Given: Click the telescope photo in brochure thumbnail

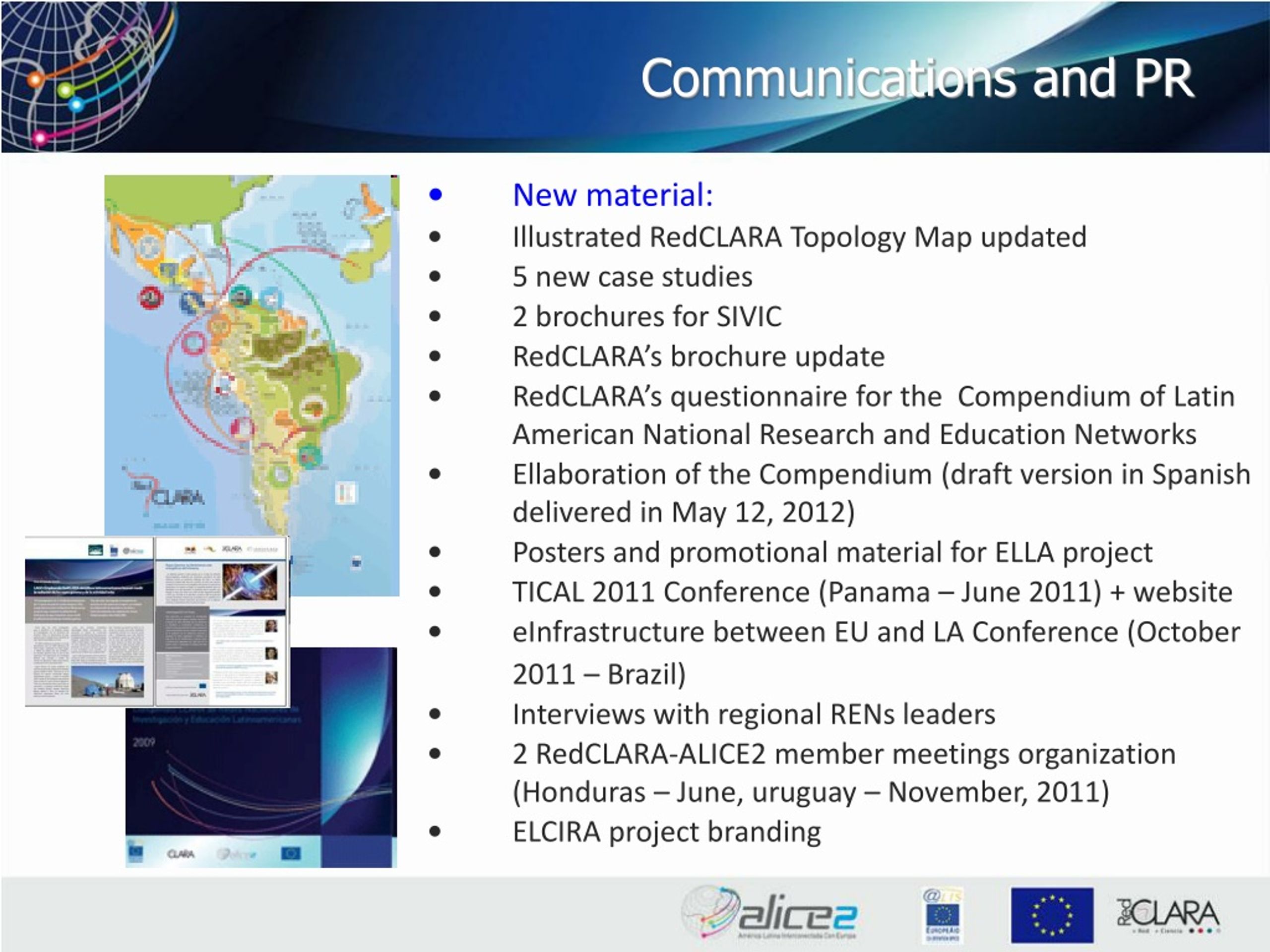Looking at the screenshot, I should pos(108,681).
